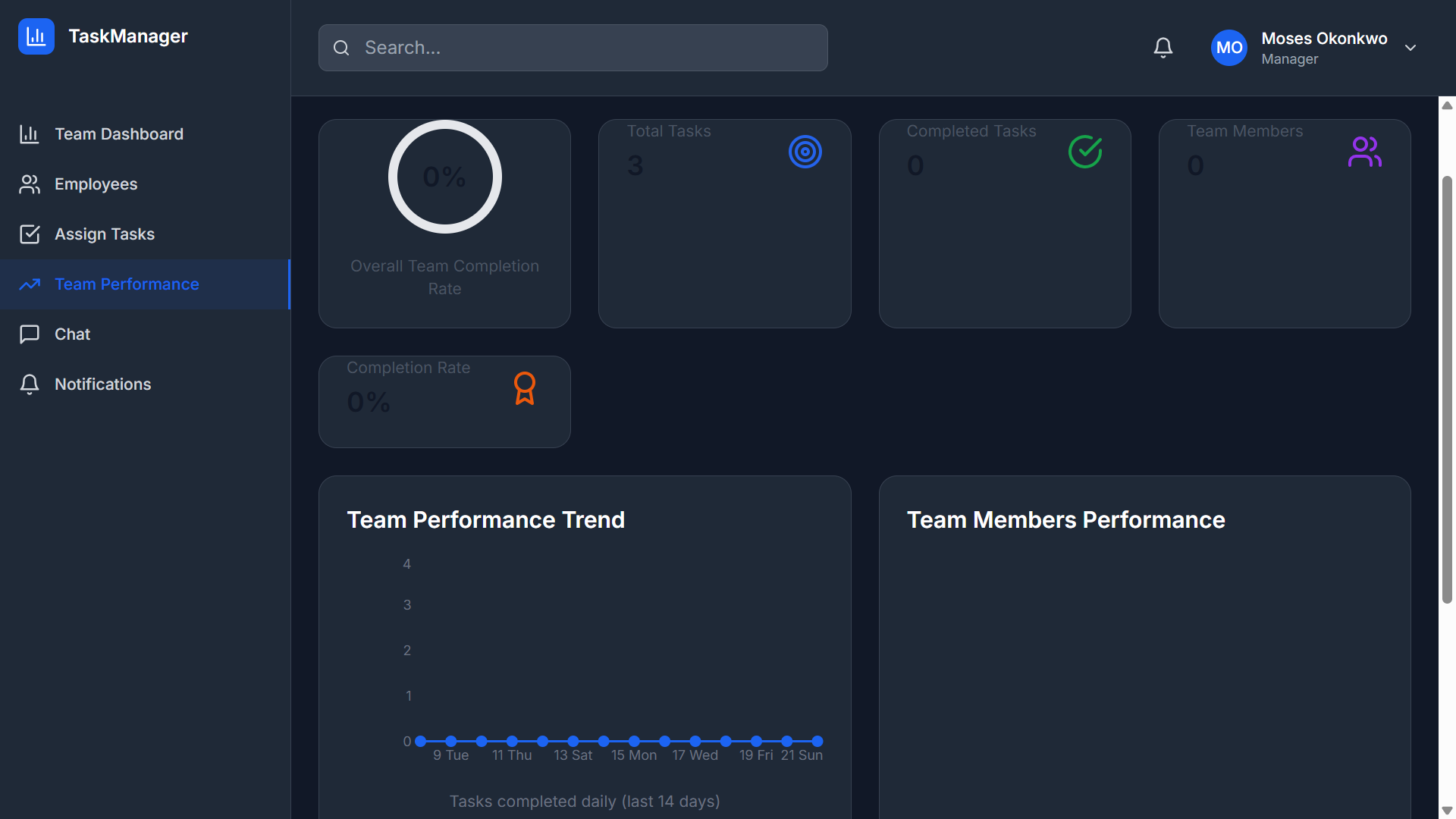The height and width of the screenshot is (819, 1456).
Task: Click the chart data point at 13 Sat
Action: point(573,741)
